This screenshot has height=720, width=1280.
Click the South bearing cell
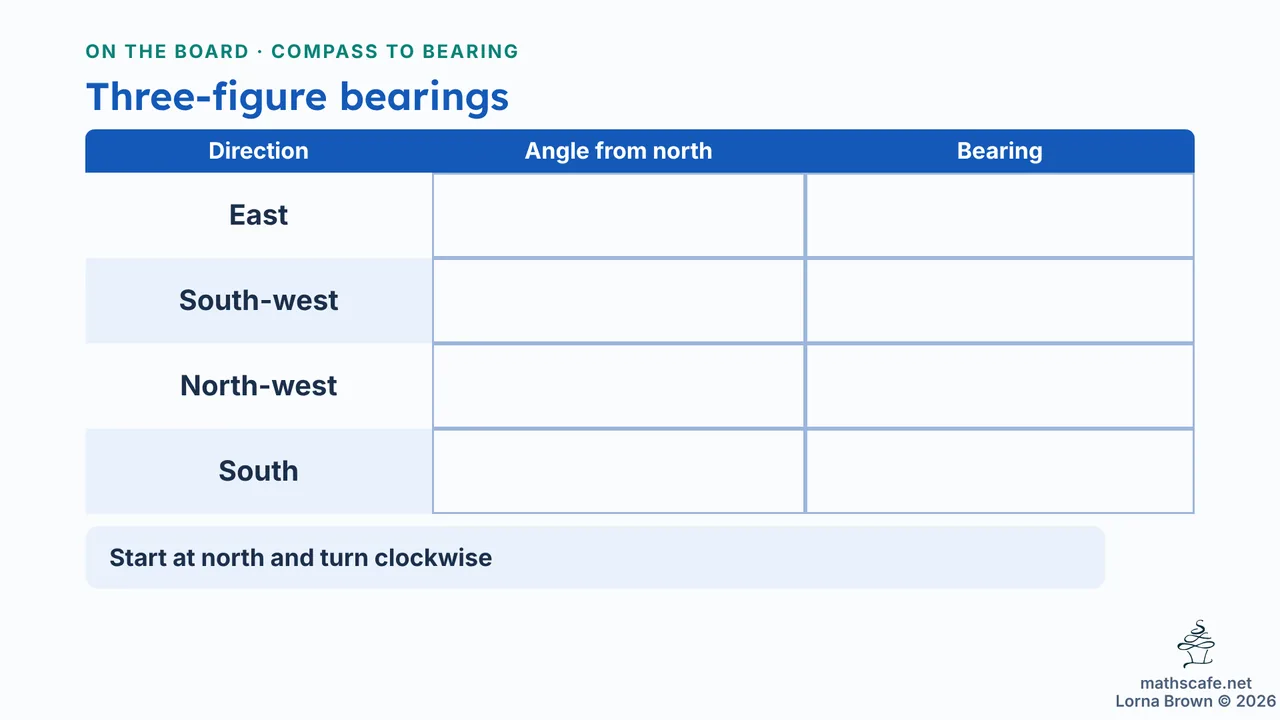(x=1000, y=471)
